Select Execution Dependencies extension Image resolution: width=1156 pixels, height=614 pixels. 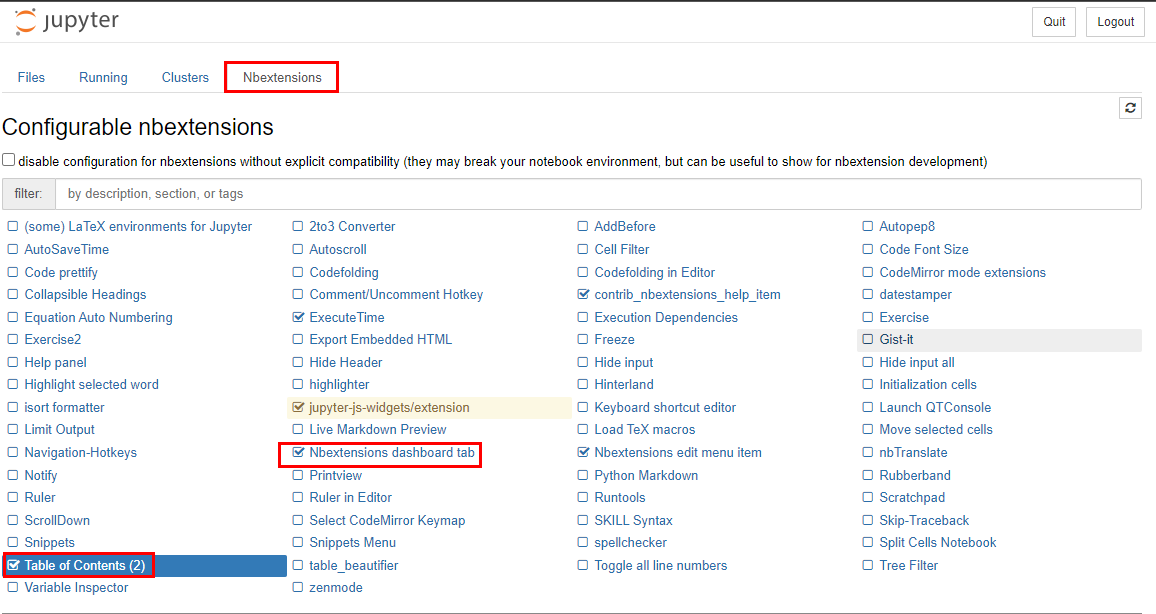click(x=666, y=317)
